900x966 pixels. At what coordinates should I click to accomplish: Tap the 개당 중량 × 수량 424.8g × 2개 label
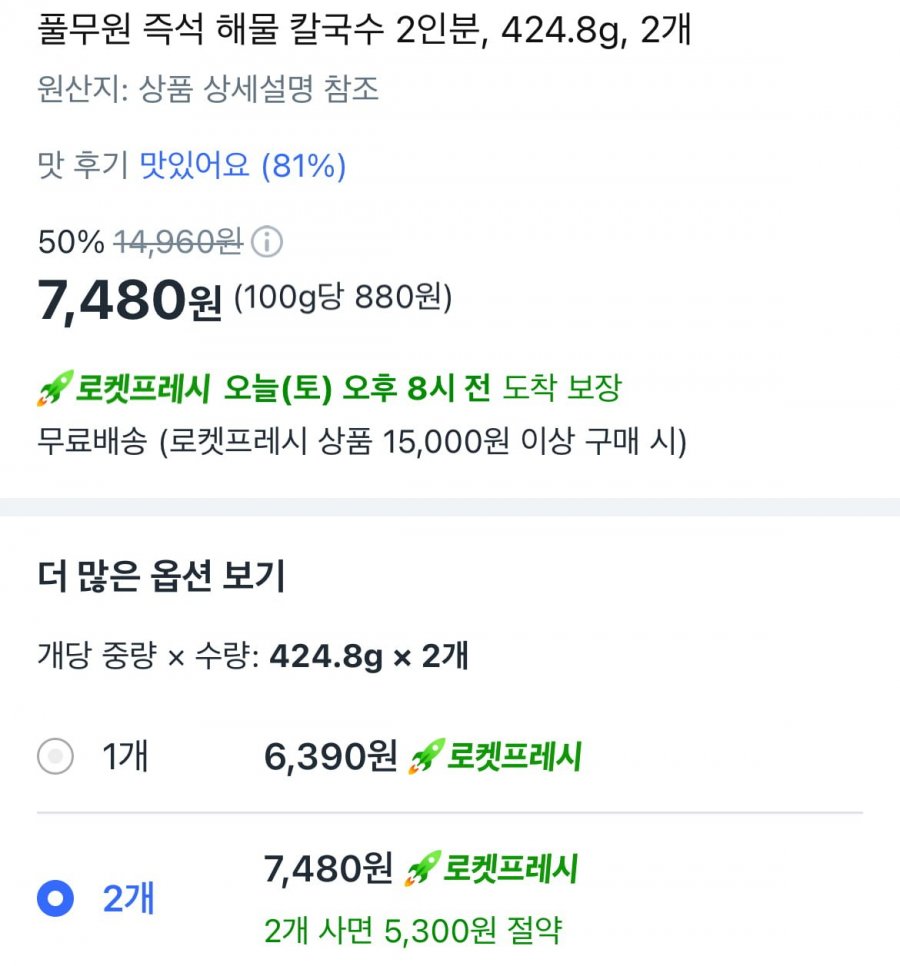click(253, 656)
